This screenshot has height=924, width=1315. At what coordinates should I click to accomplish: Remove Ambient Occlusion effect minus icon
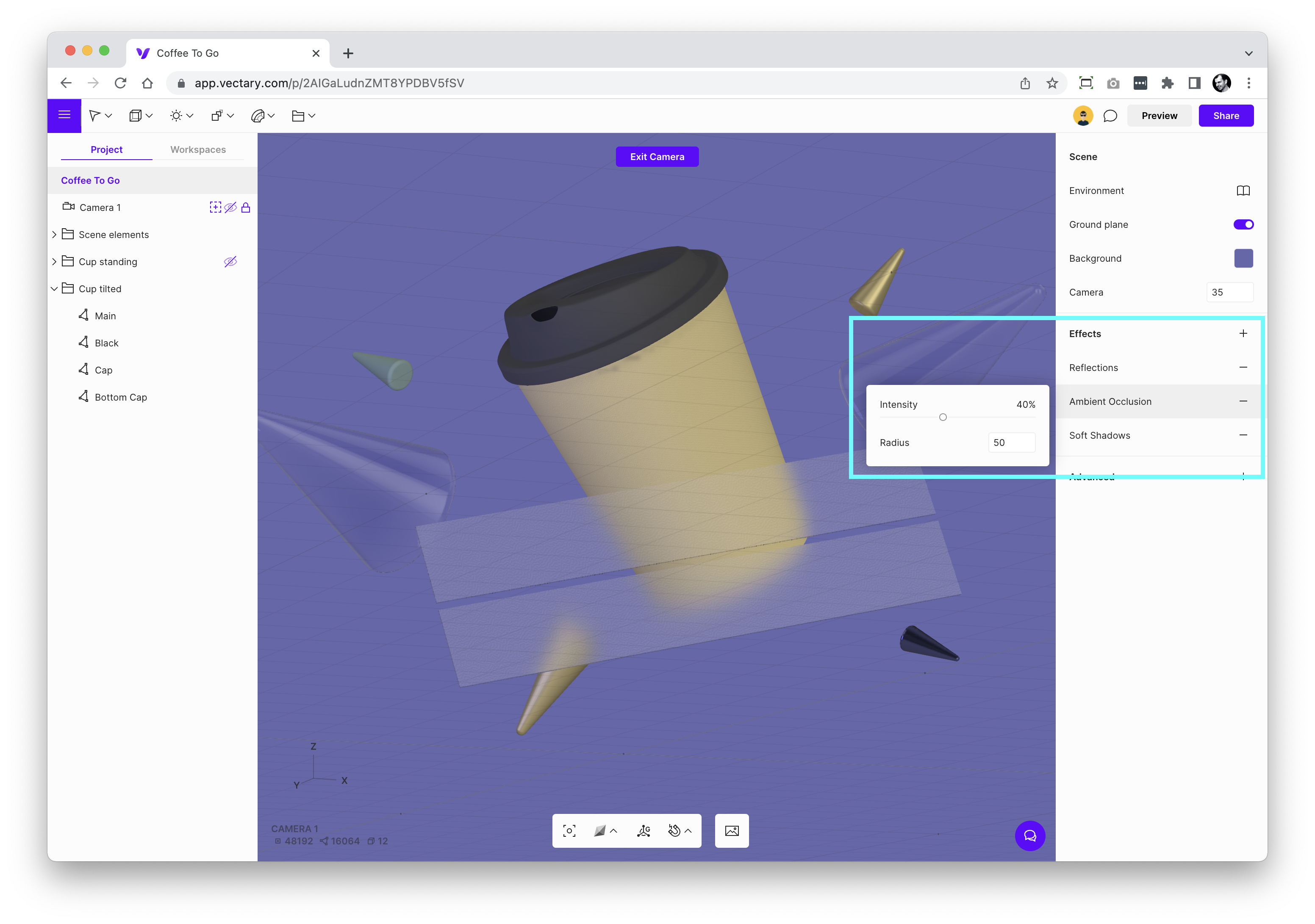point(1243,401)
